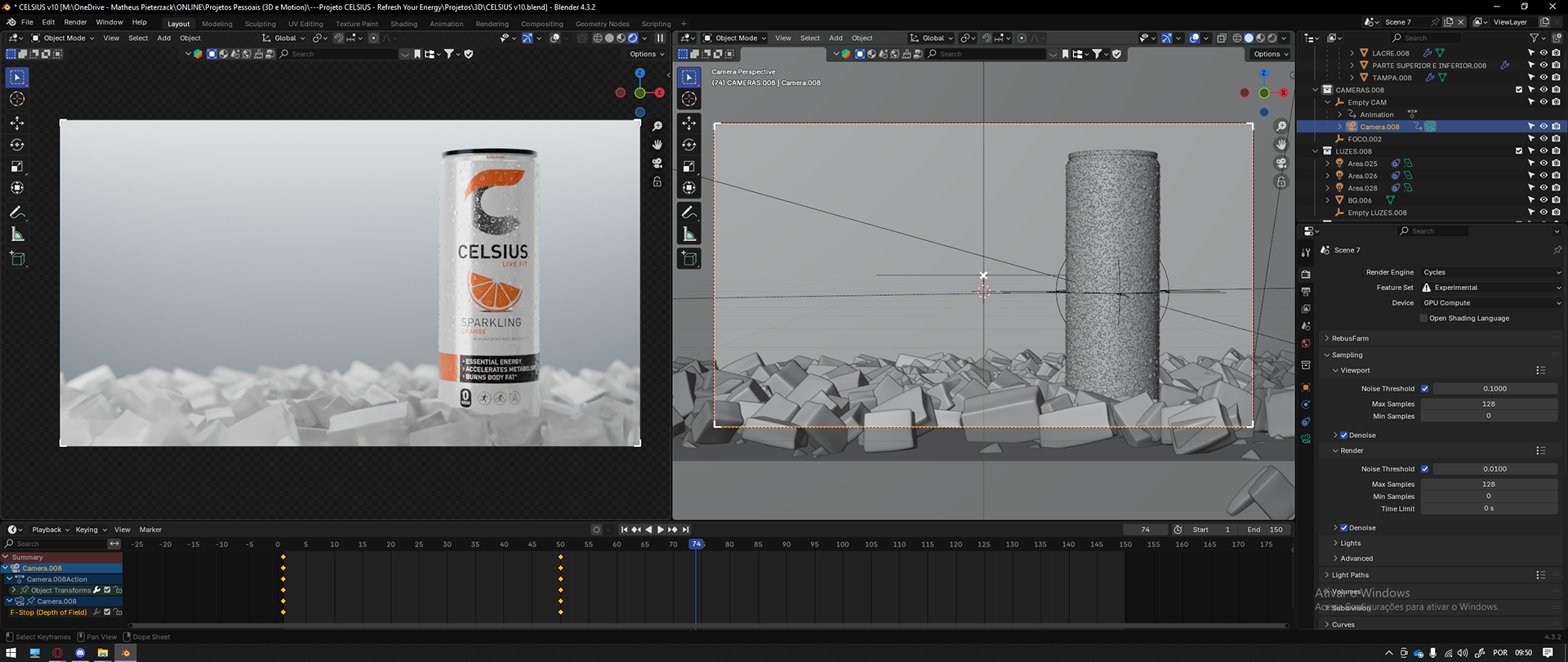1568x662 pixels.
Task: Pin the Scene 7 properties panel
Action: (1557, 250)
